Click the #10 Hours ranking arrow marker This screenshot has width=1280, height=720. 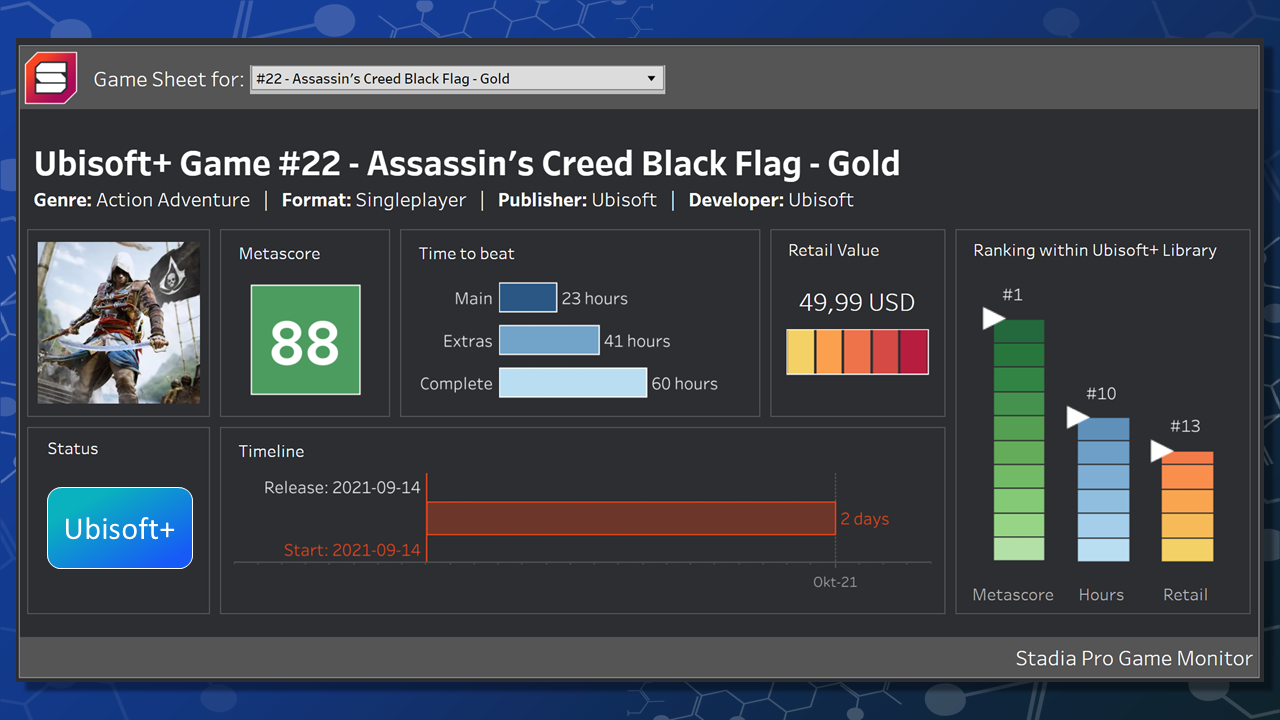(x=1077, y=417)
